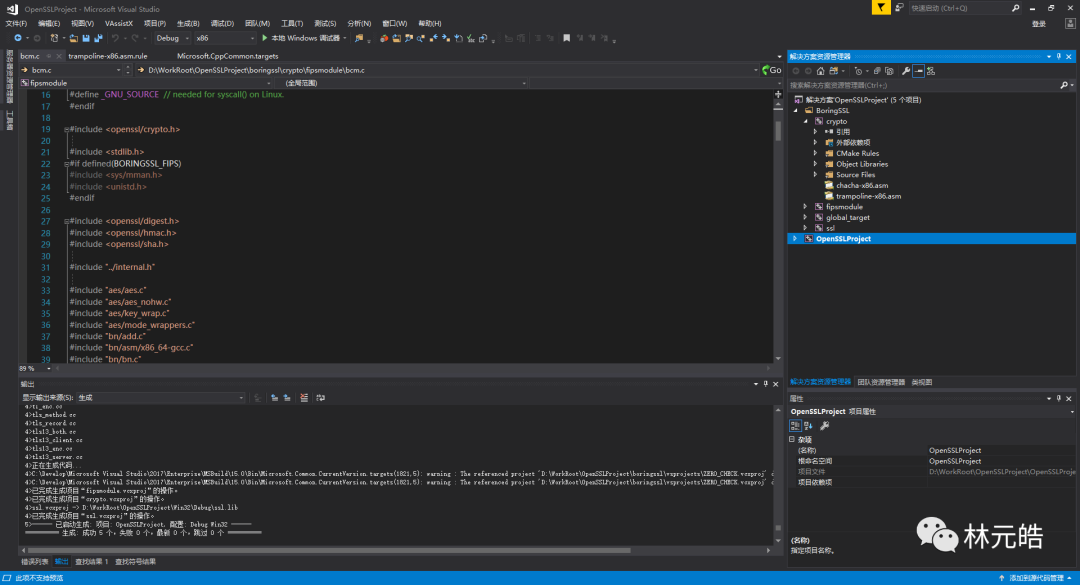The height and width of the screenshot is (585, 1080).
Task: Click the Undo icon in the toolbar
Action: click(116, 38)
